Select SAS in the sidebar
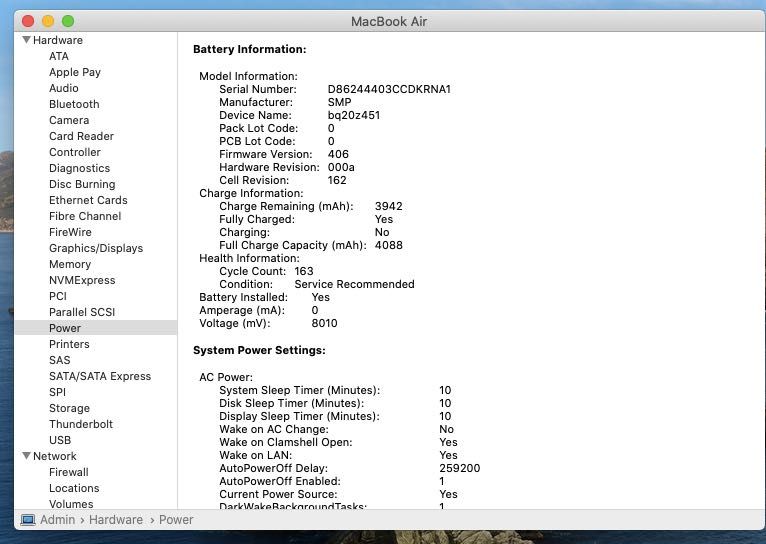Image resolution: width=766 pixels, height=544 pixels. (60, 360)
